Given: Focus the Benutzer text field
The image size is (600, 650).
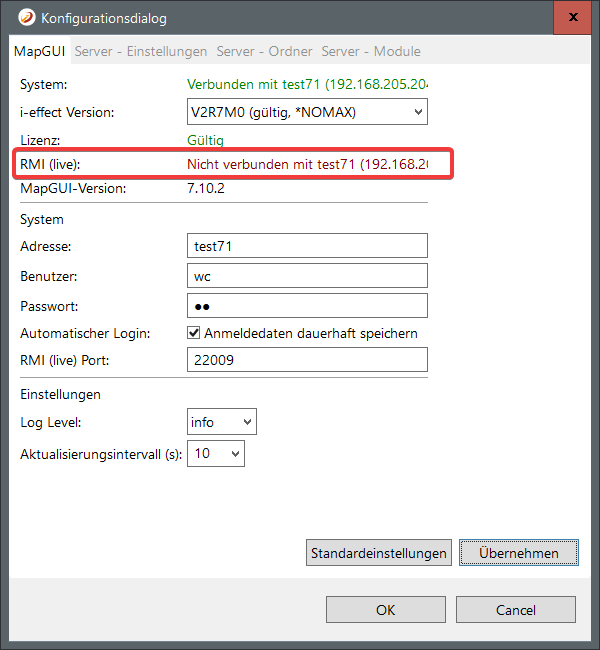Looking at the screenshot, I should (307, 275).
